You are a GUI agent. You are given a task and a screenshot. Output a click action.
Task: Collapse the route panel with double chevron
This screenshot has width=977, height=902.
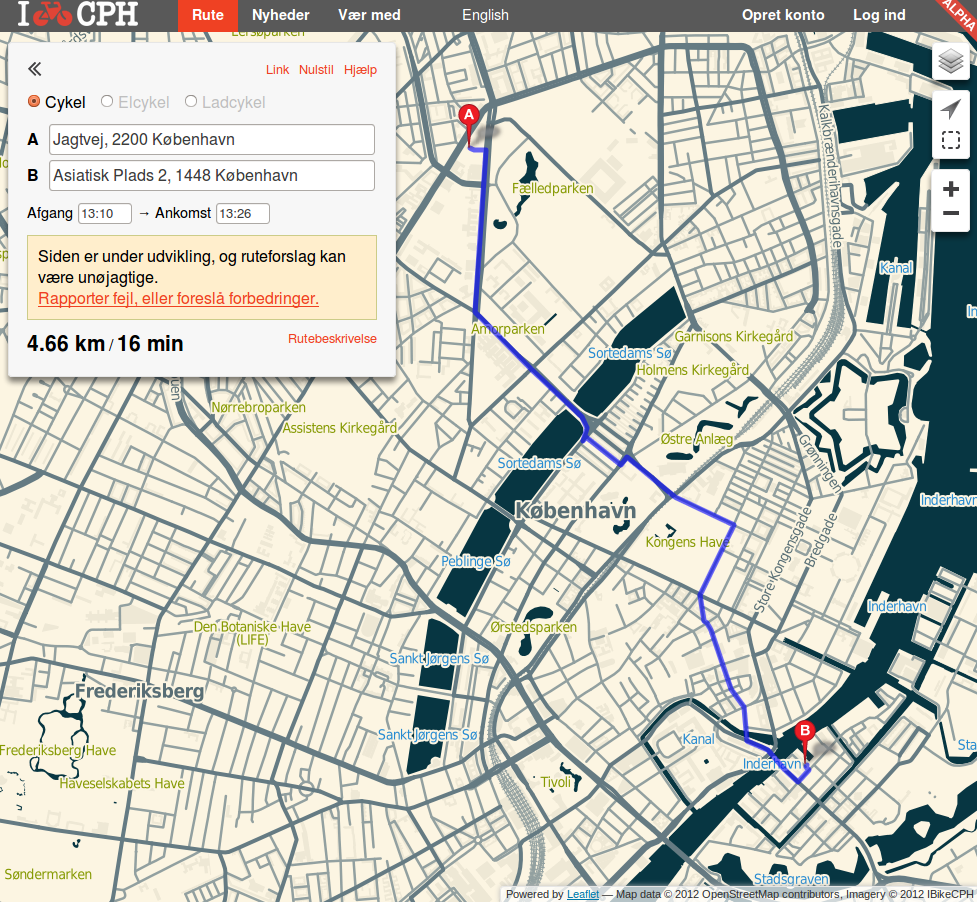pos(34,69)
